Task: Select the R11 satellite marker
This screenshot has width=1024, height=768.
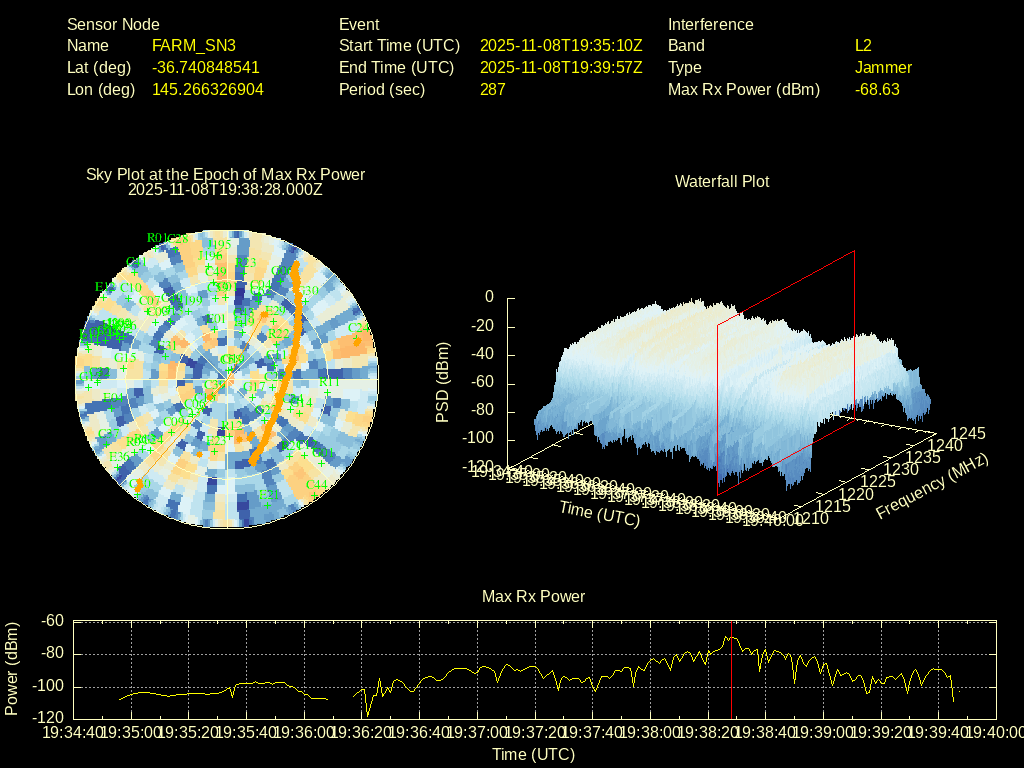Action: point(328,391)
